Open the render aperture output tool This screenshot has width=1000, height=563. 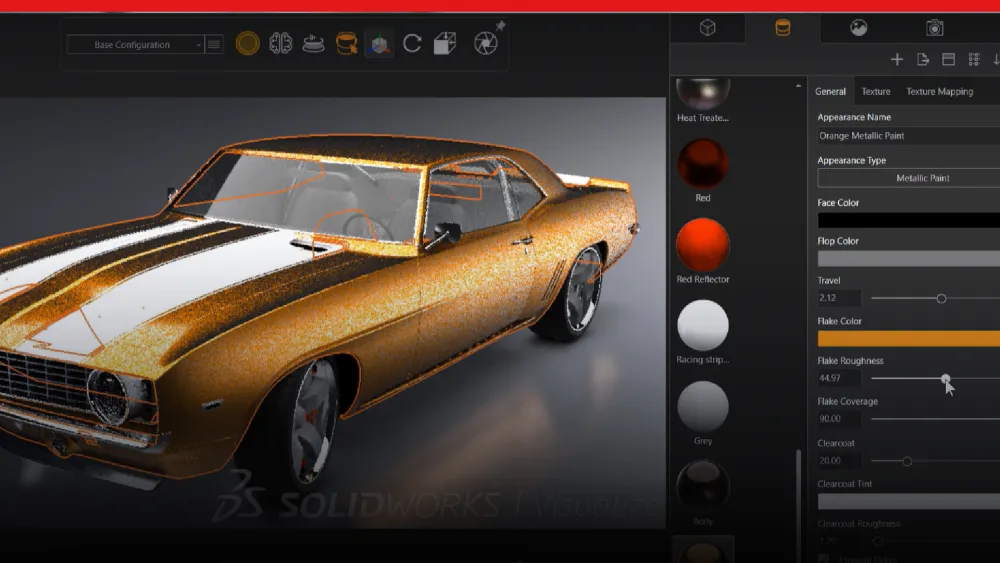pyautogui.click(x=486, y=43)
